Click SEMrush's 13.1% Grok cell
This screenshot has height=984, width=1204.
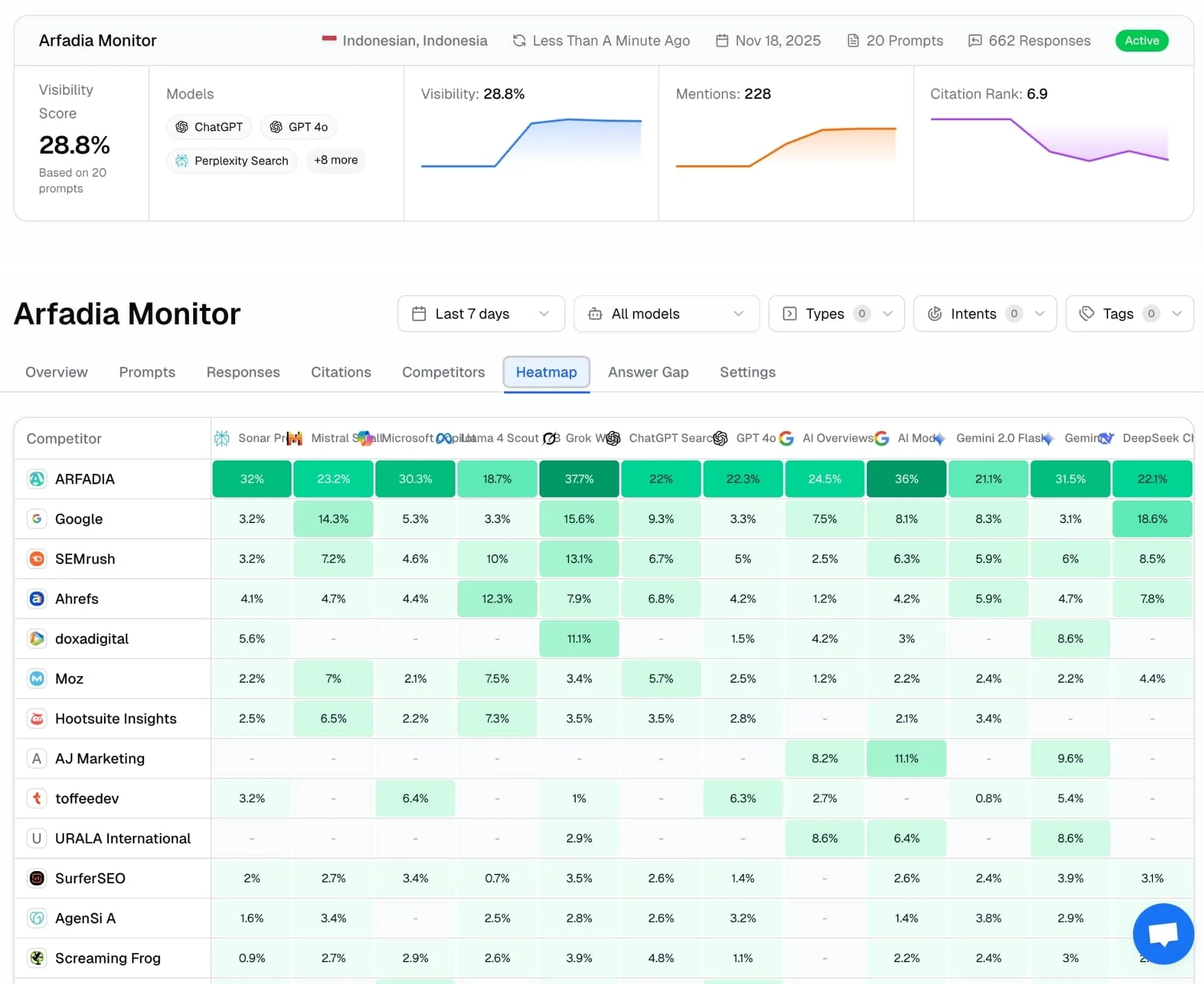point(579,559)
